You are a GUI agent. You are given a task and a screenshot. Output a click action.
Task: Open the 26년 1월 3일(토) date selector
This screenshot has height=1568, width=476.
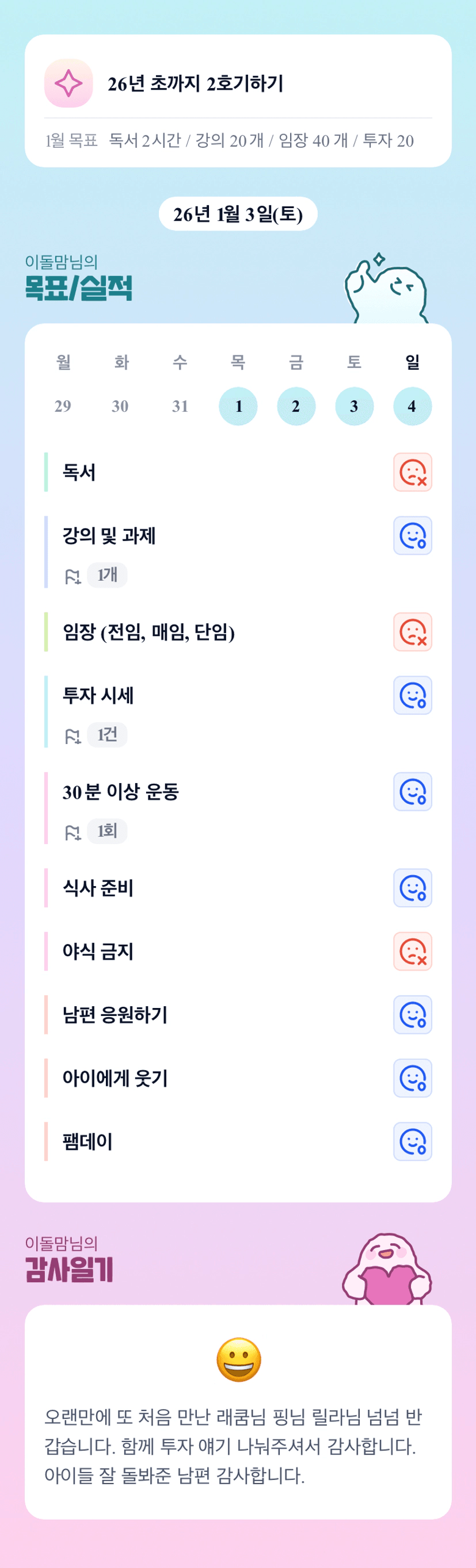click(238, 214)
